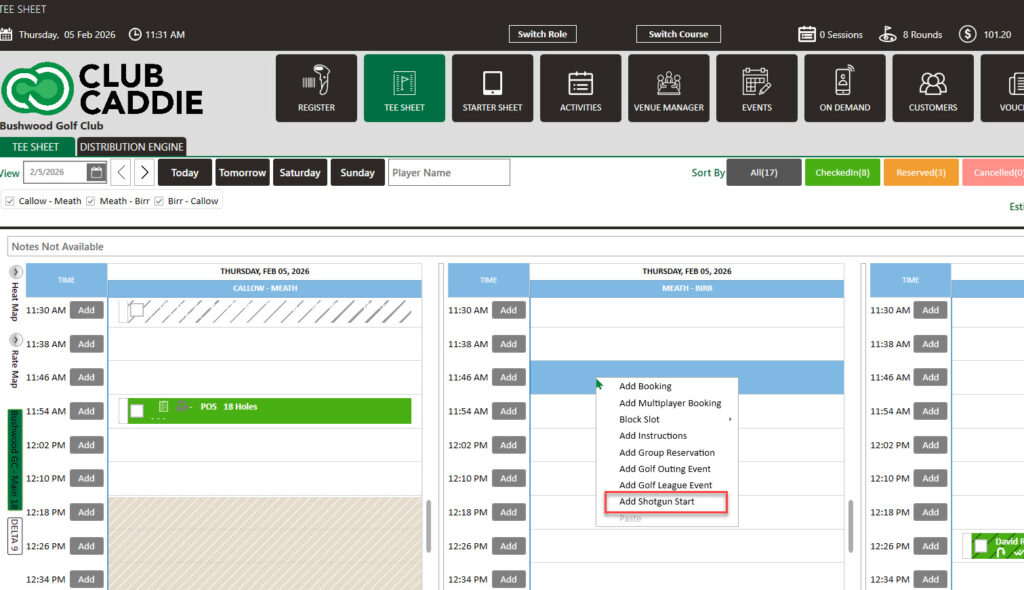Image resolution: width=1024 pixels, height=590 pixels.
Task: Open the Events module
Action: [756, 88]
